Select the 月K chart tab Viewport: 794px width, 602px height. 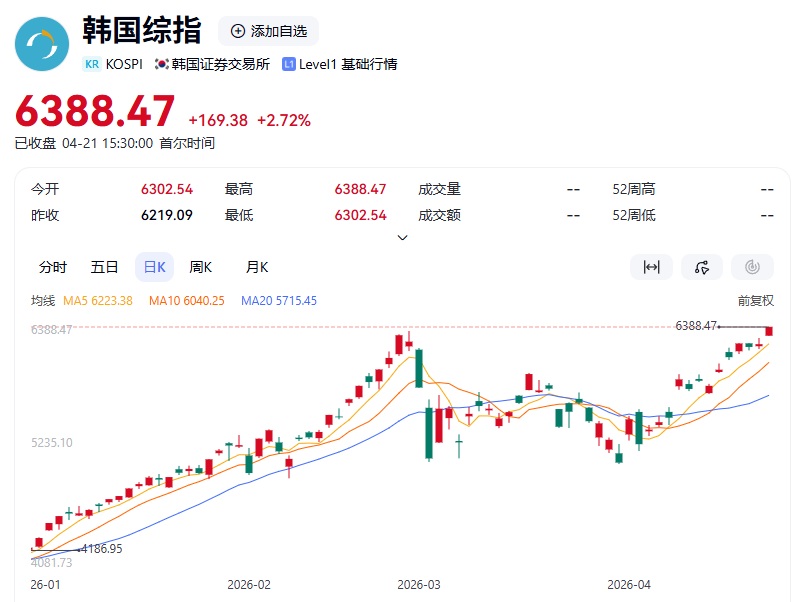pyautogui.click(x=257, y=267)
